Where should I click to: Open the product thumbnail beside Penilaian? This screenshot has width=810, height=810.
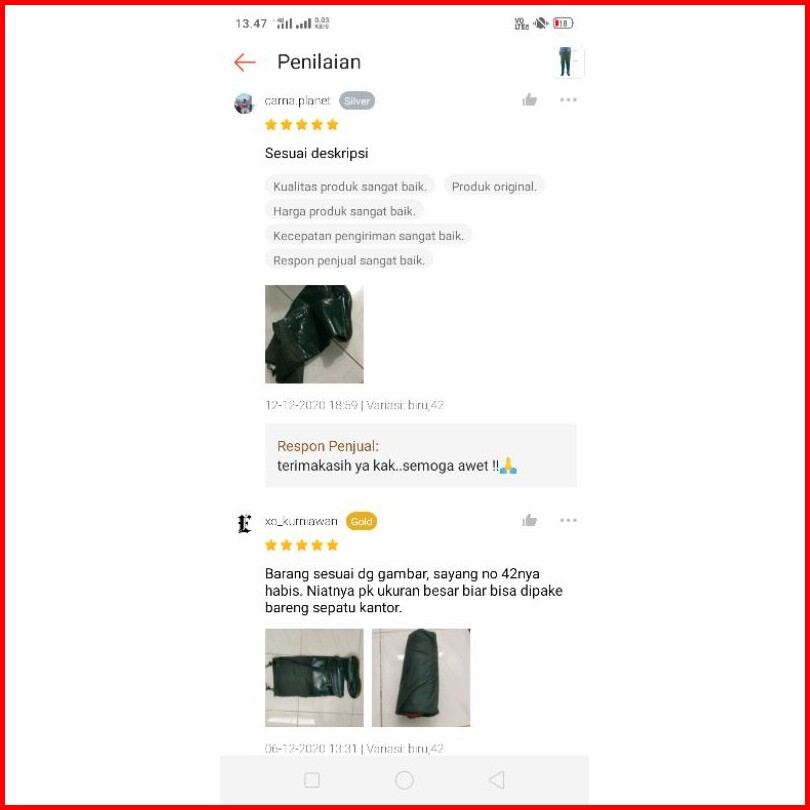tap(569, 62)
